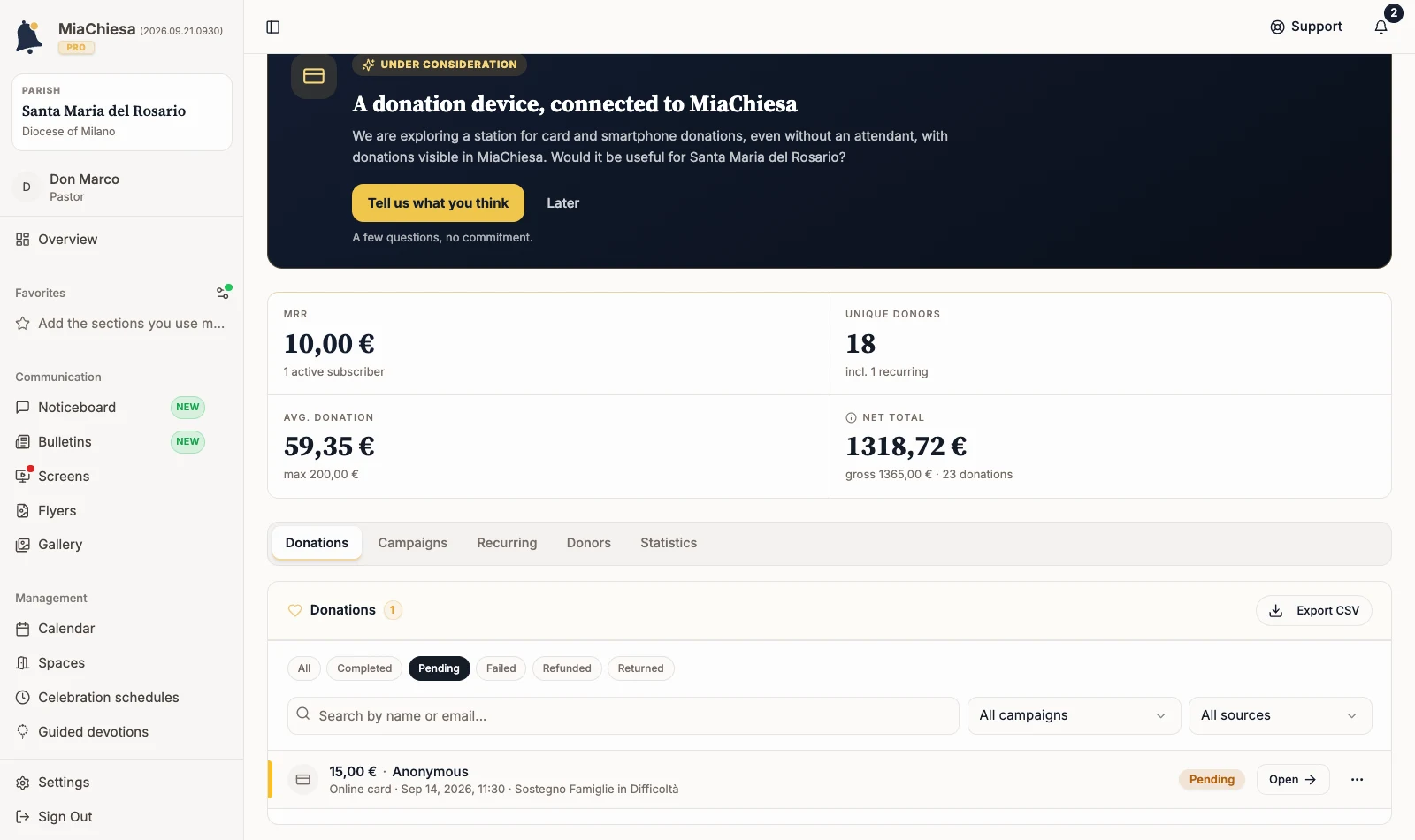Click the Noticeboard speech bubble icon
This screenshot has width=1415, height=840.
(x=23, y=408)
